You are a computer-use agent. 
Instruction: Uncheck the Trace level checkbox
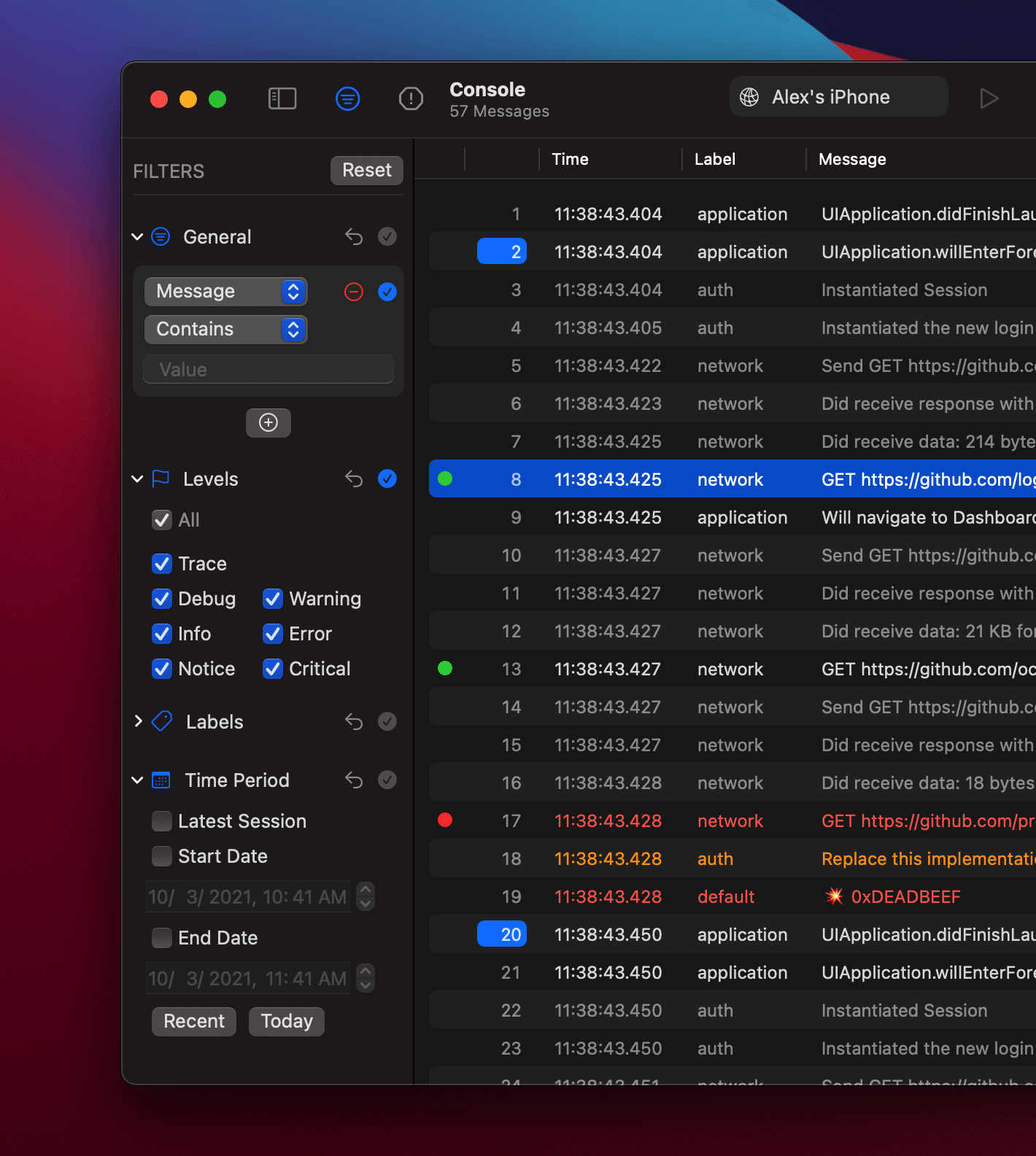coord(162,564)
